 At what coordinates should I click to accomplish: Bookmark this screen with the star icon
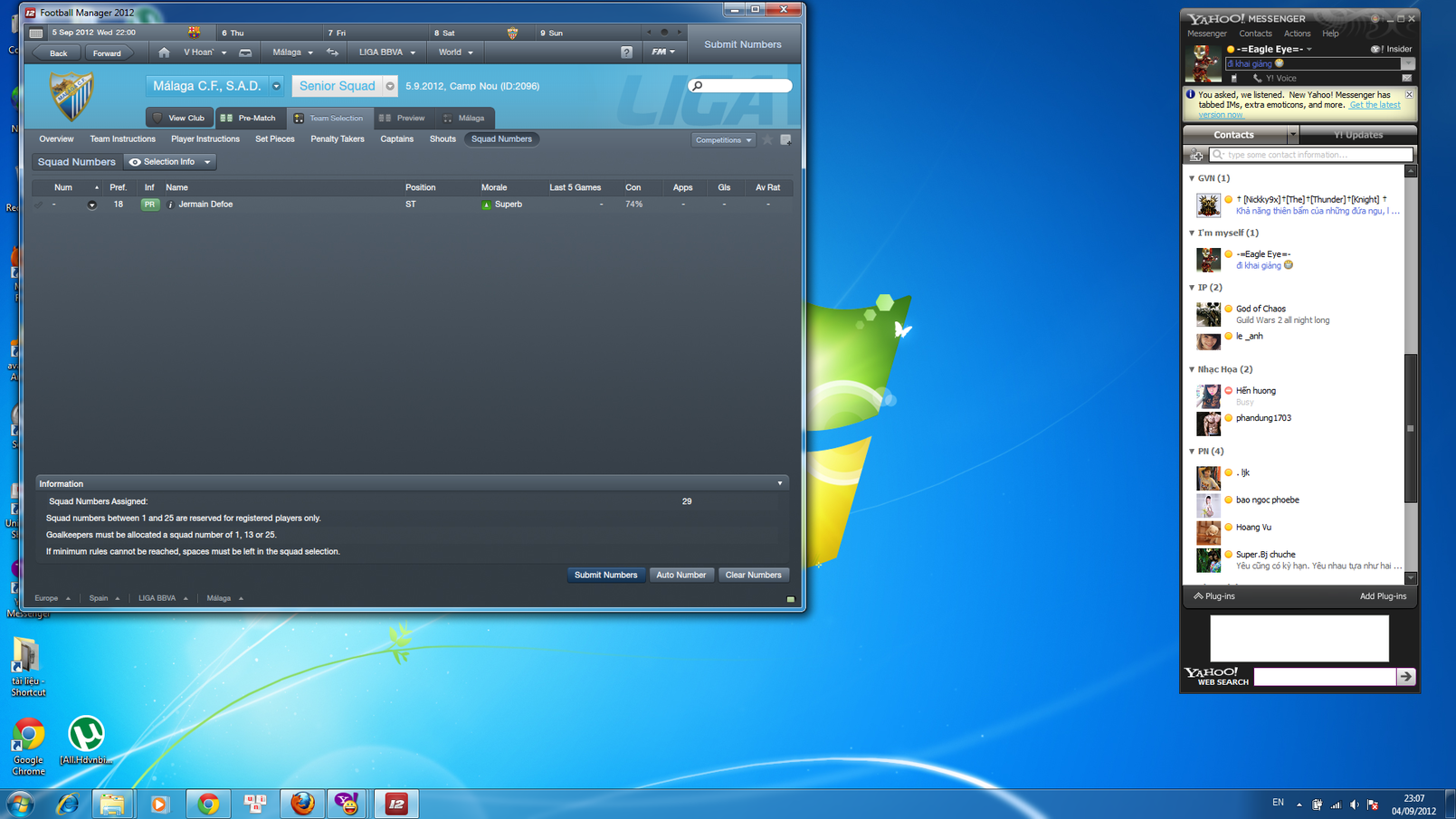(x=767, y=139)
